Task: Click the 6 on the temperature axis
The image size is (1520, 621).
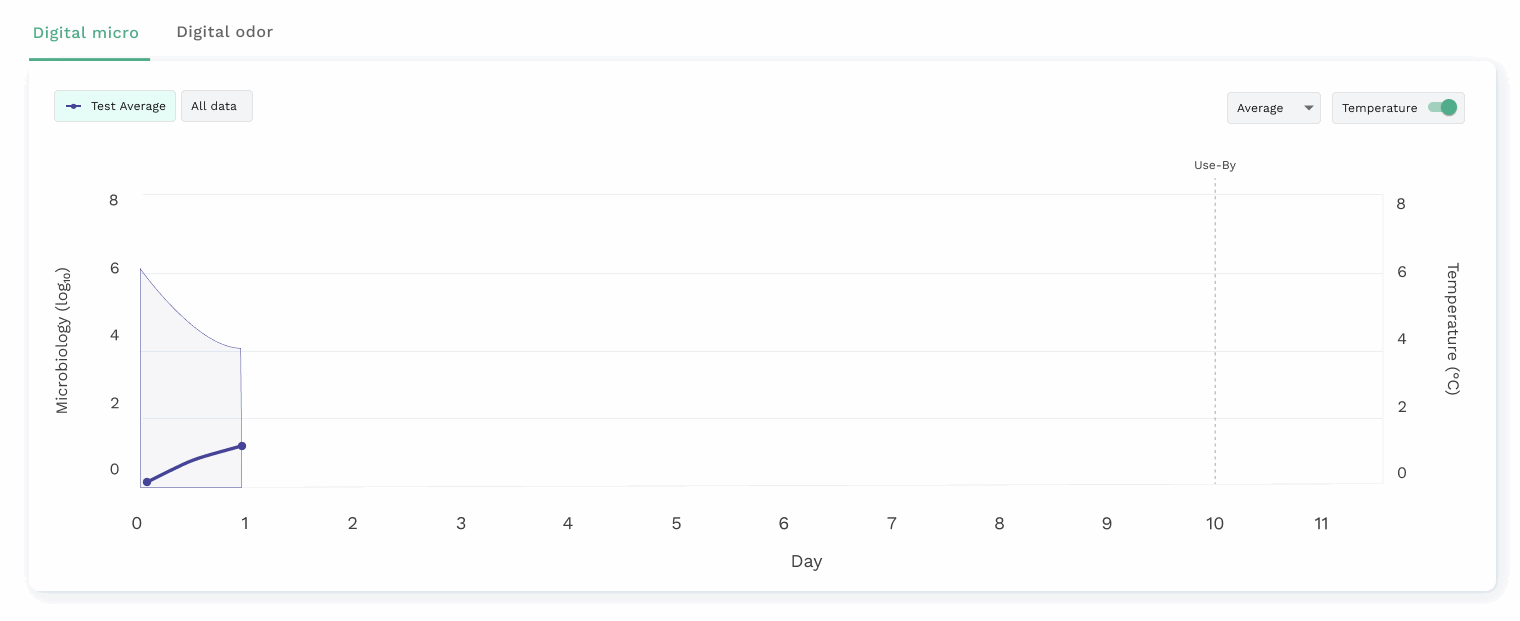Action: pyautogui.click(x=1401, y=272)
